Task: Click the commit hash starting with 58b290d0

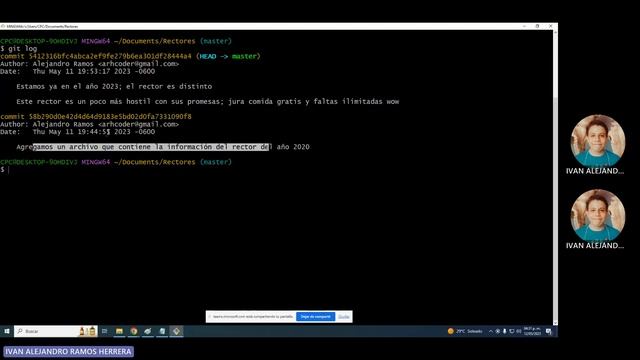Action: (x=110, y=117)
